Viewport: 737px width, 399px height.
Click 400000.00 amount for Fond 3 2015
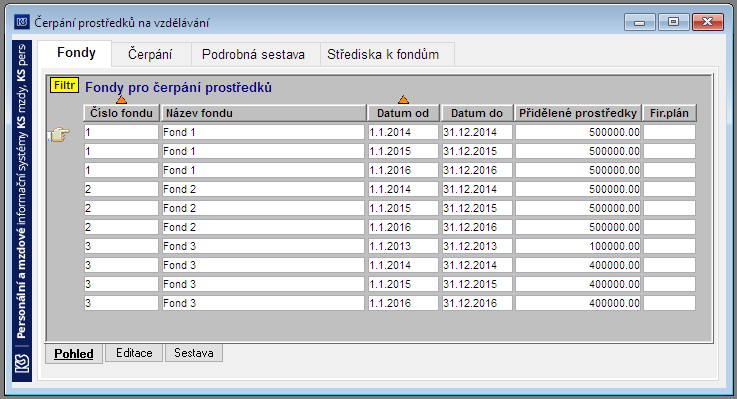click(x=578, y=284)
